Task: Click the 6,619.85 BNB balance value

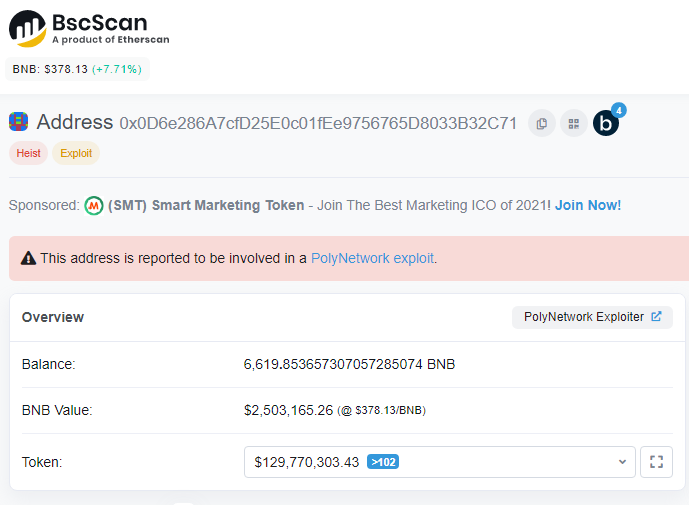Action: pos(349,364)
